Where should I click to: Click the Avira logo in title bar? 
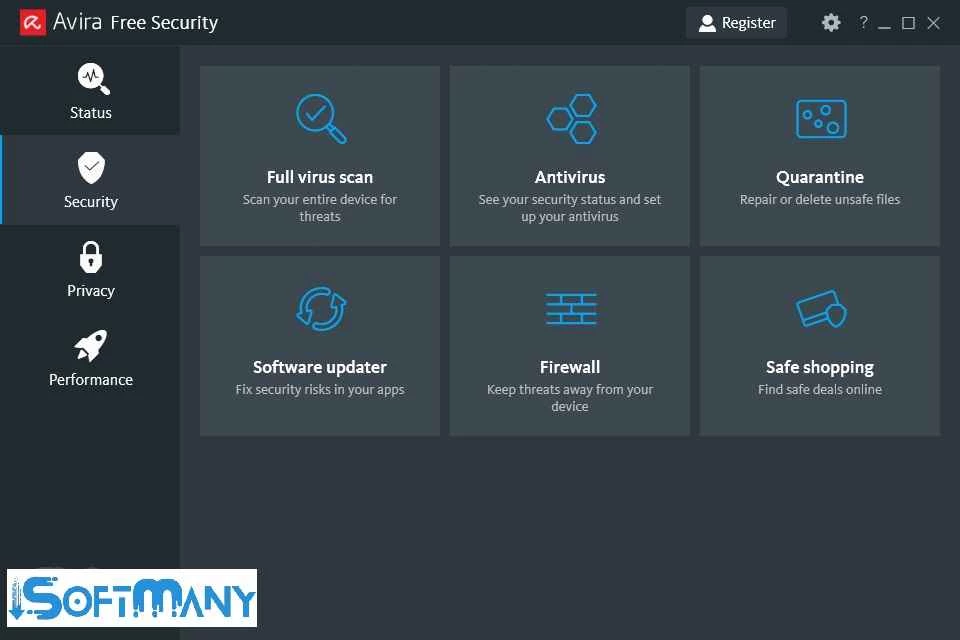click(x=33, y=22)
